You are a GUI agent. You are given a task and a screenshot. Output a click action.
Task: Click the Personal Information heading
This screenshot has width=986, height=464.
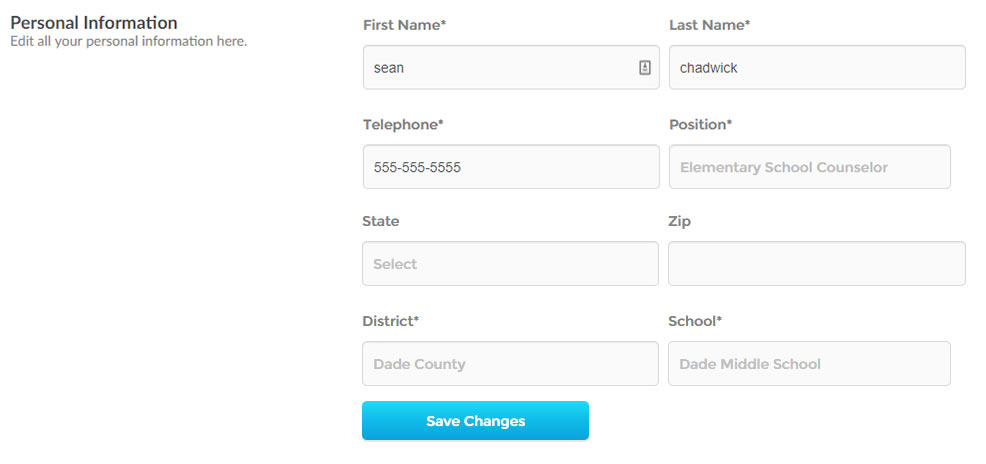94,23
